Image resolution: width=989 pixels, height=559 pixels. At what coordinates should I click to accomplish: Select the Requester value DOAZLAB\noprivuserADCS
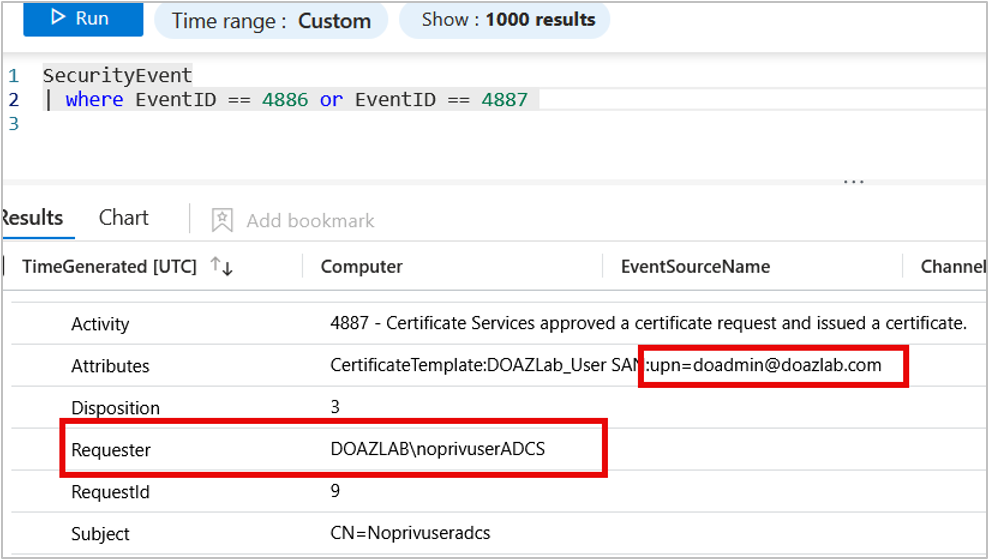pyautogui.click(x=437, y=450)
